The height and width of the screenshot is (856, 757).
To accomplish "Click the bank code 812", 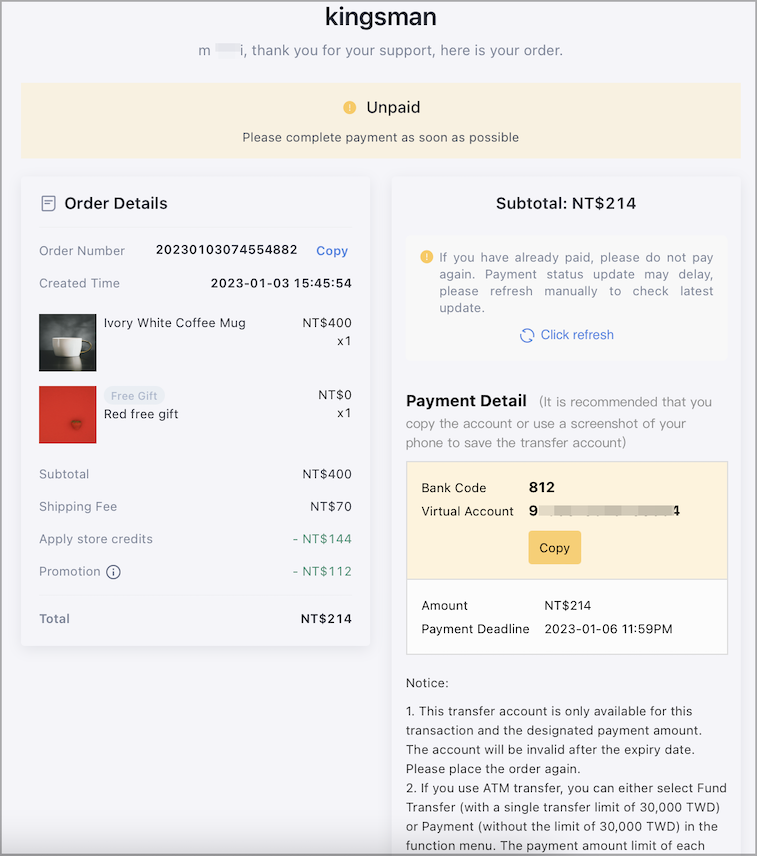I will click(541, 488).
